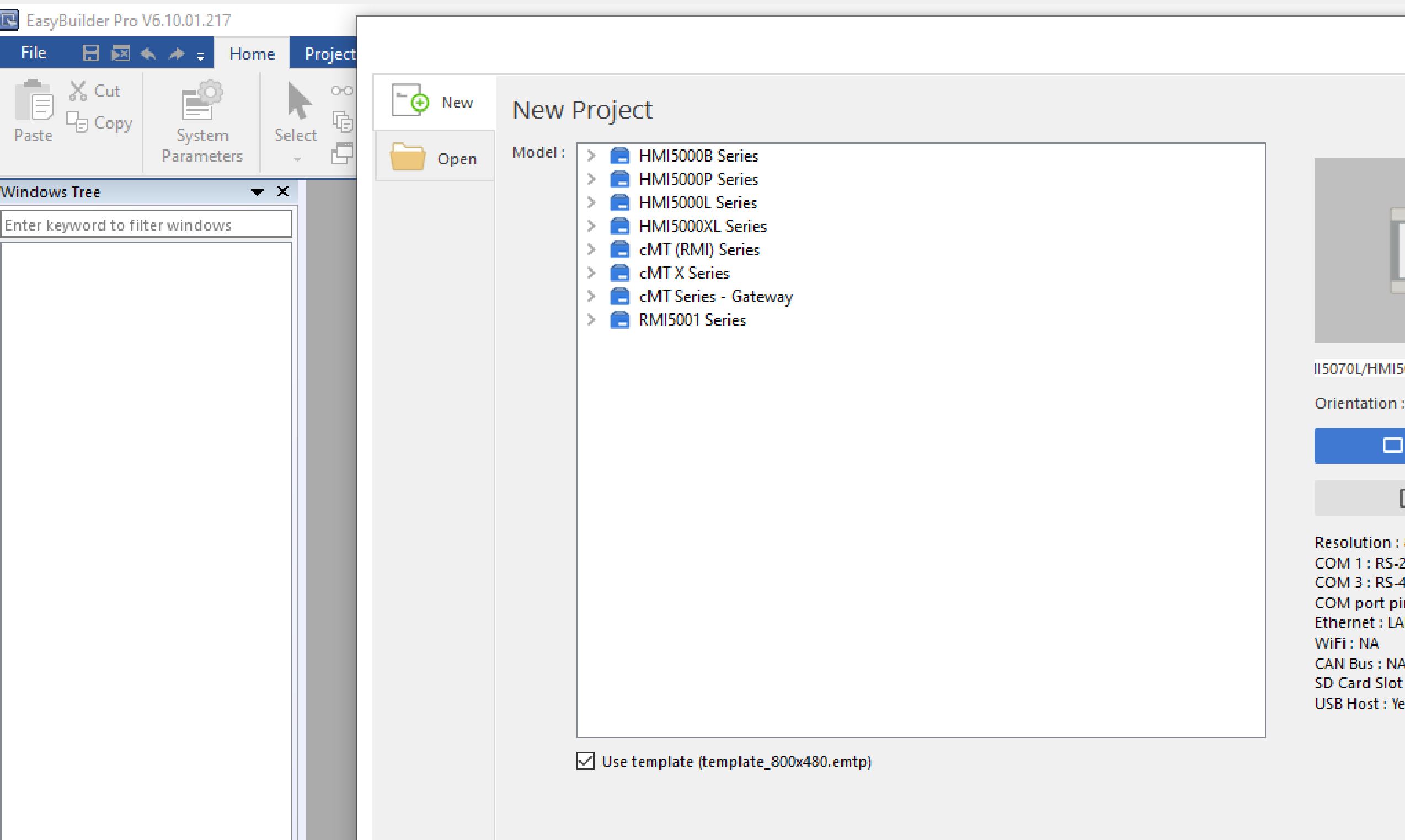
Task: Expand the HMI5000P Series node
Action: coord(591,179)
